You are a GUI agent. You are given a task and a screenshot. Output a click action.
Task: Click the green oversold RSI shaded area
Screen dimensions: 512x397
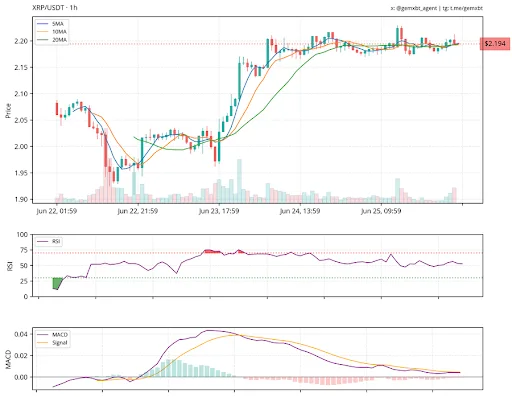pos(57,283)
